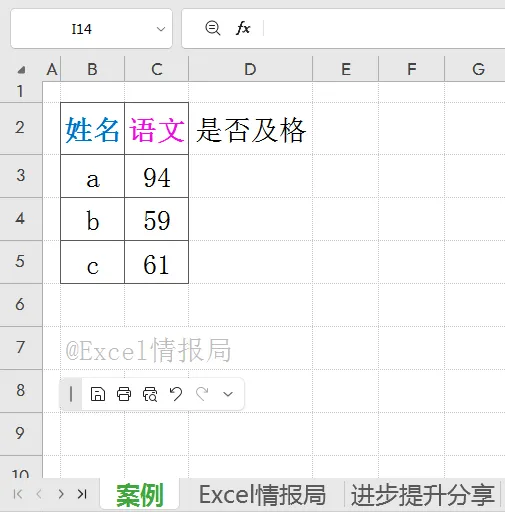The width and height of the screenshot is (505, 512).
Task: Open print preview from floating toolbar
Action: [x=150, y=394]
